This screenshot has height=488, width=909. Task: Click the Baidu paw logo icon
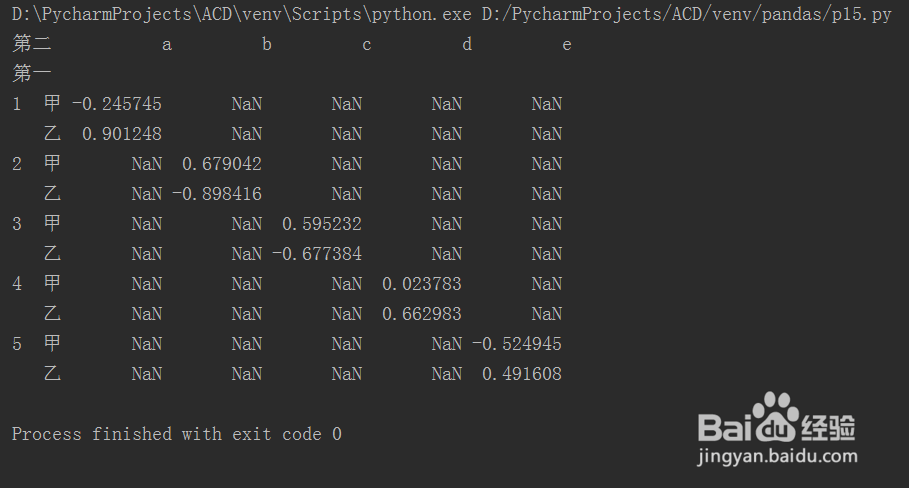(774, 417)
